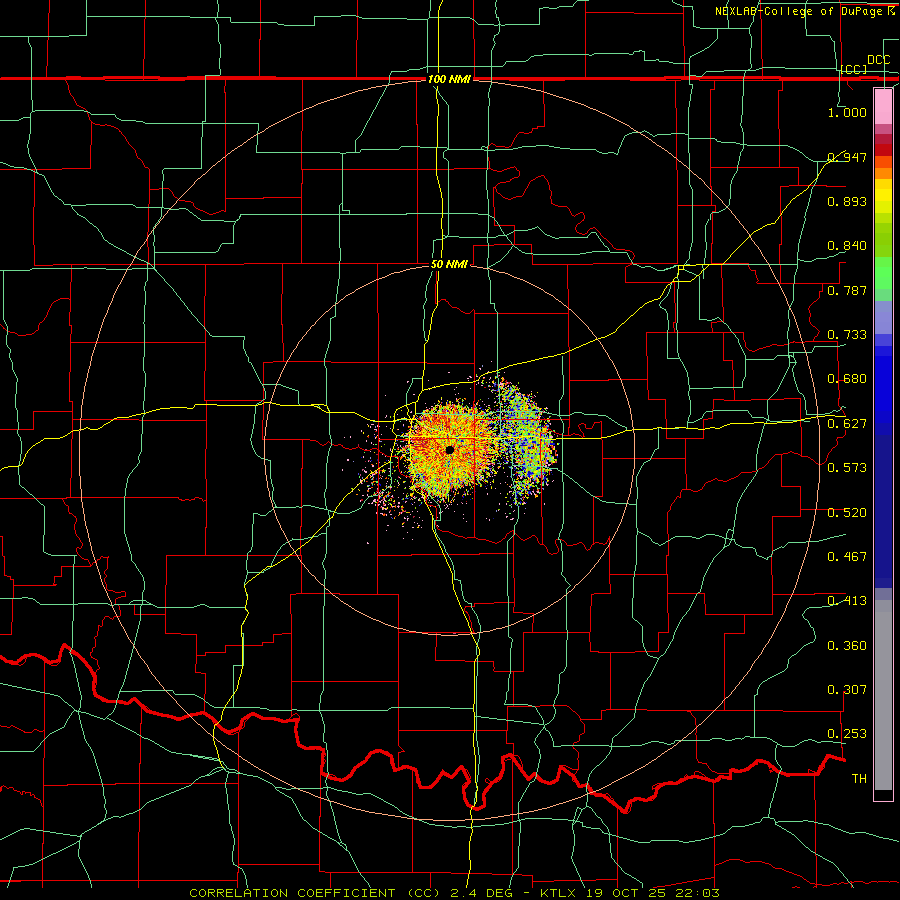Pick the pink segment of the color bar

click(x=883, y=107)
